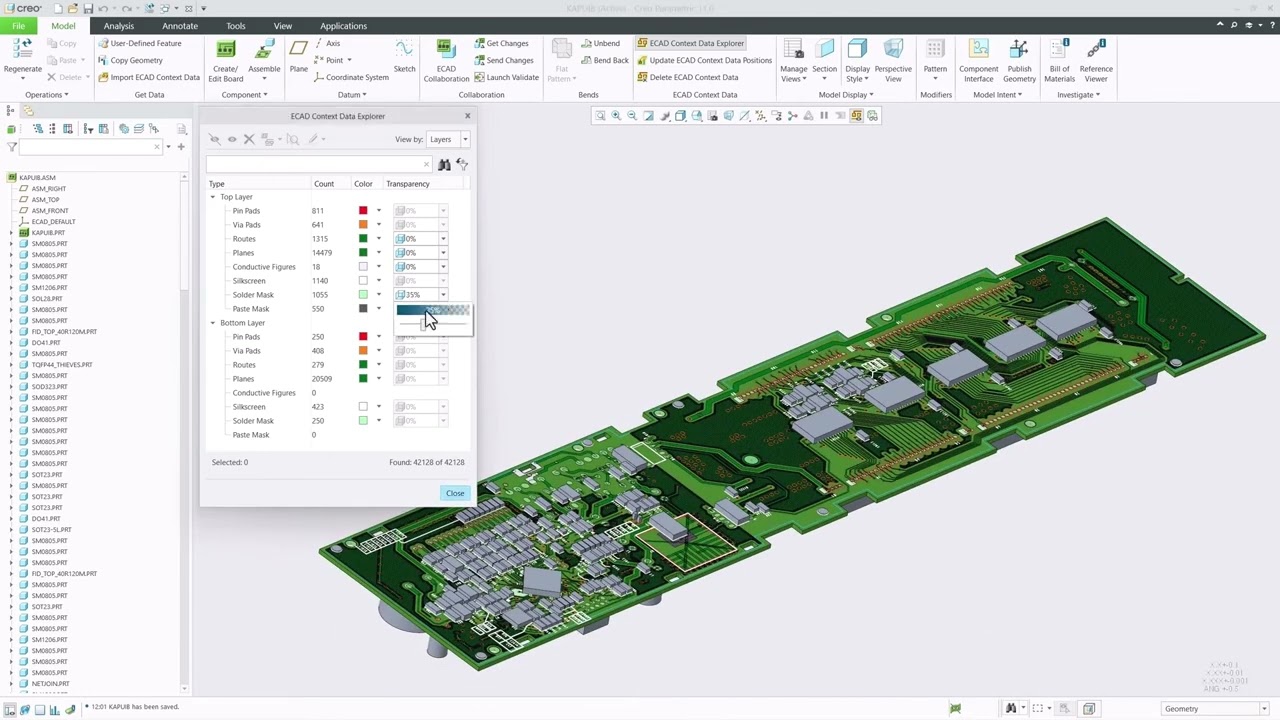
Task: Click the Section tool
Action: pos(824,58)
